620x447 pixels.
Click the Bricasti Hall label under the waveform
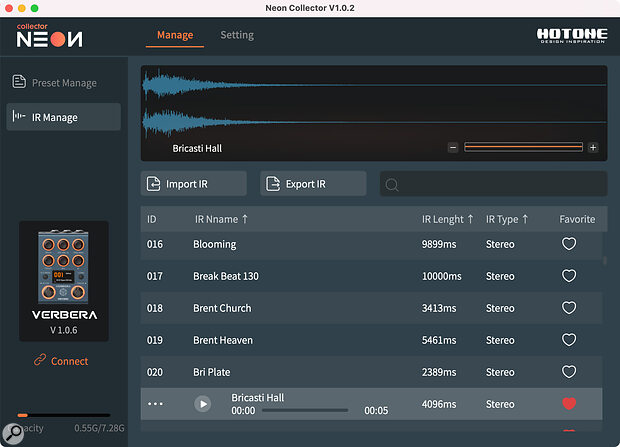(197, 148)
